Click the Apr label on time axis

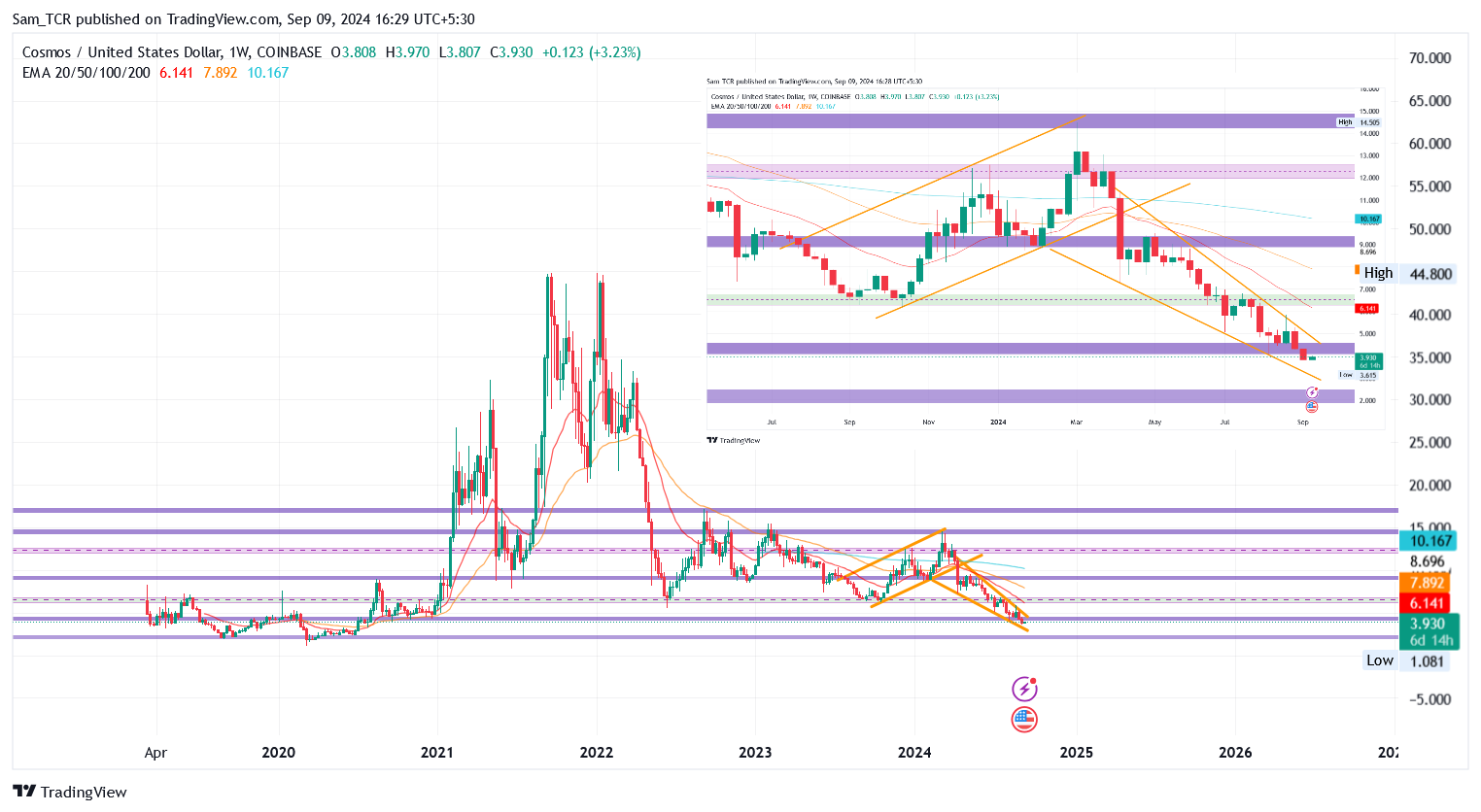155,753
